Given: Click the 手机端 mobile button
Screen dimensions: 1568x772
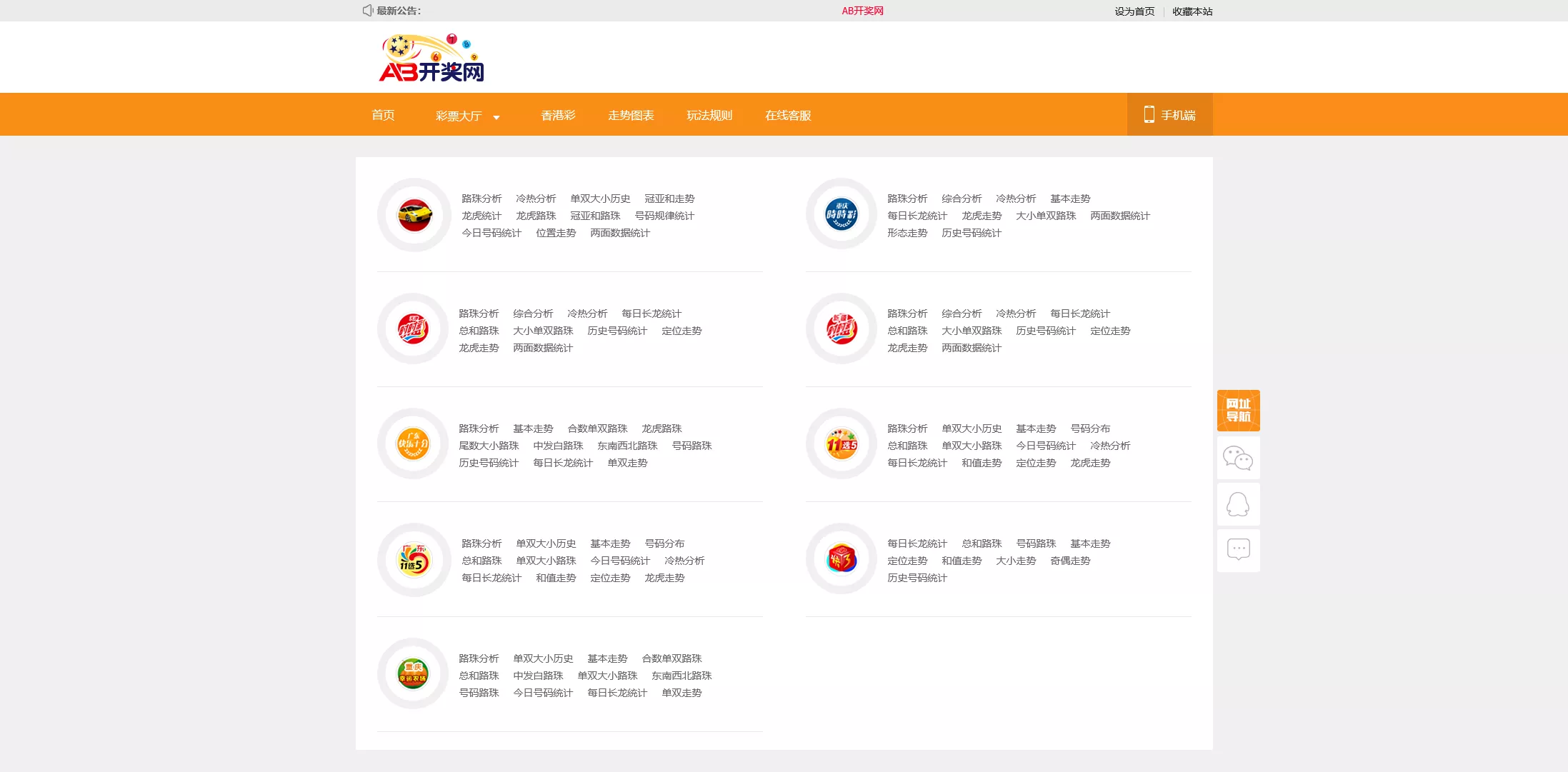Looking at the screenshot, I should 1169,115.
